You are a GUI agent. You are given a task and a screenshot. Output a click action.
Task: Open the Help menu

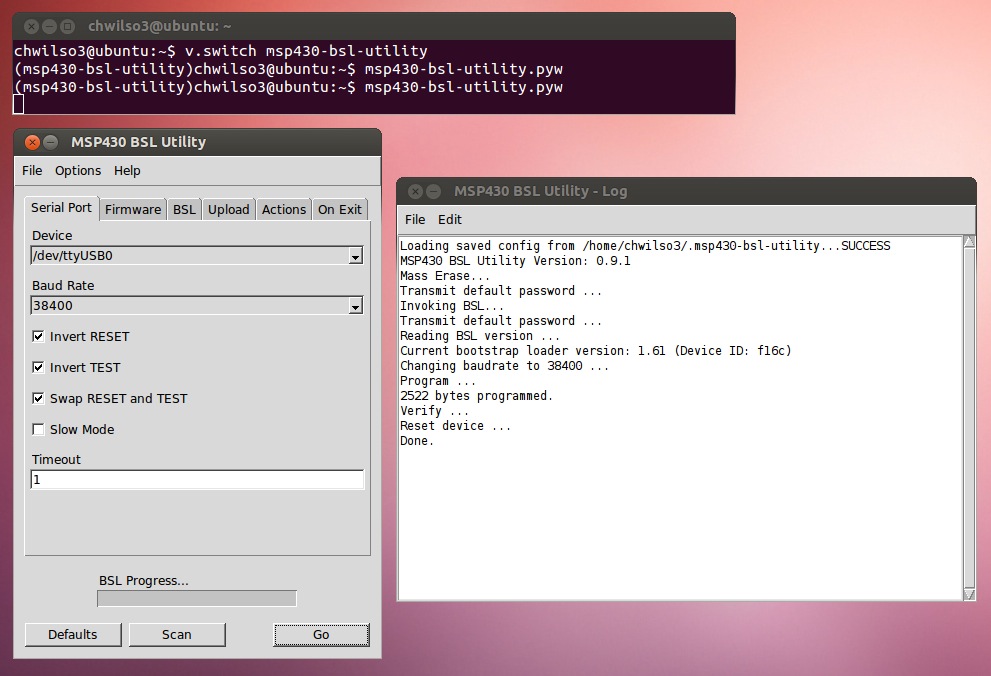(127, 171)
